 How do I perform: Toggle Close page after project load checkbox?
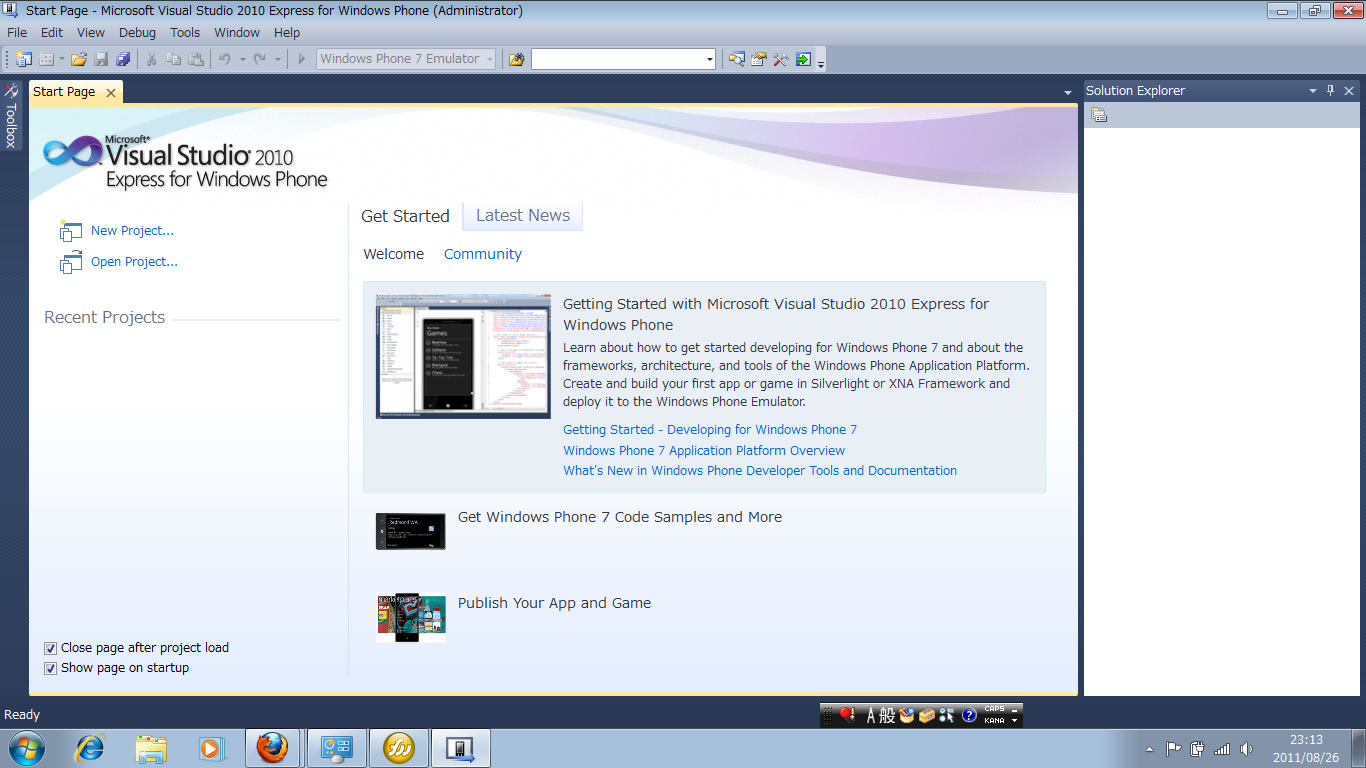tap(51, 648)
